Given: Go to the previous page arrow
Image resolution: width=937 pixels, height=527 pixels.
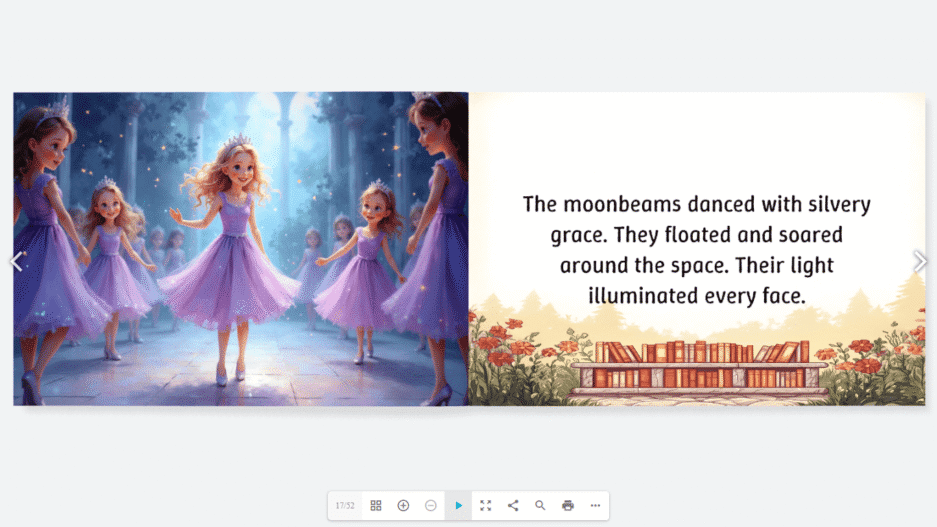Looking at the screenshot, I should (x=17, y=261).
